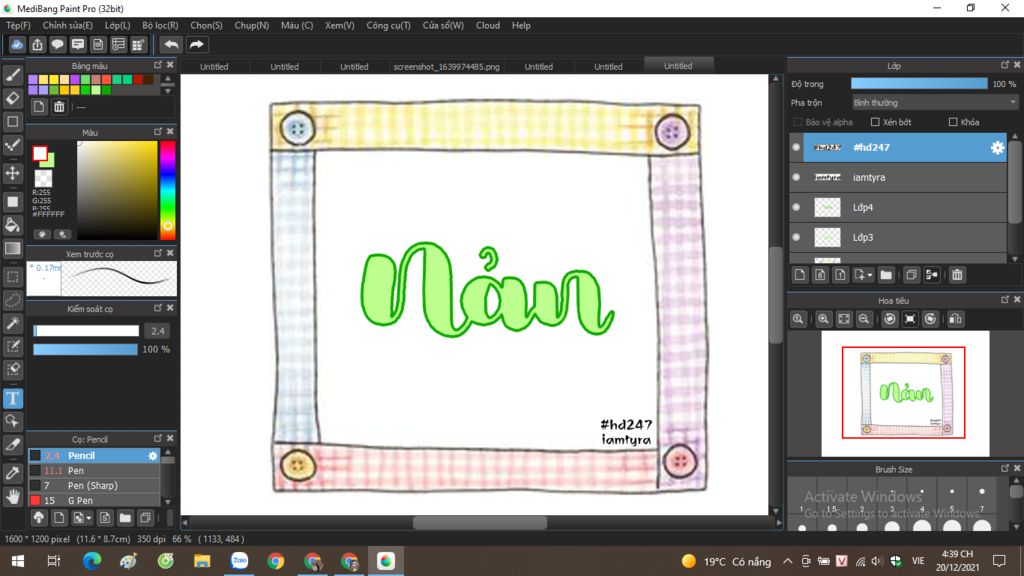Add a new folder in Layers panel
Image resolution: width=1024 pixels, height=576 pixels.
tap(886, 275)
